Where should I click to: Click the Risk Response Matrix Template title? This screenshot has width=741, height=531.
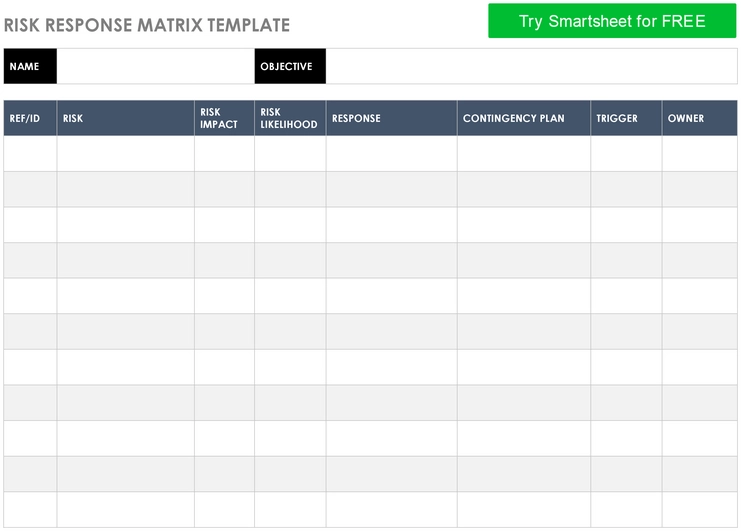tap(147, 25)
